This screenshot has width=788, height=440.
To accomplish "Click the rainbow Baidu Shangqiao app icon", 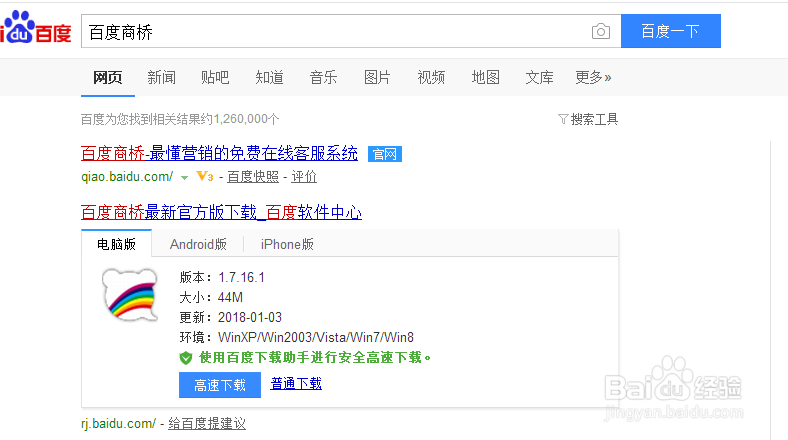I will point(130,295).
